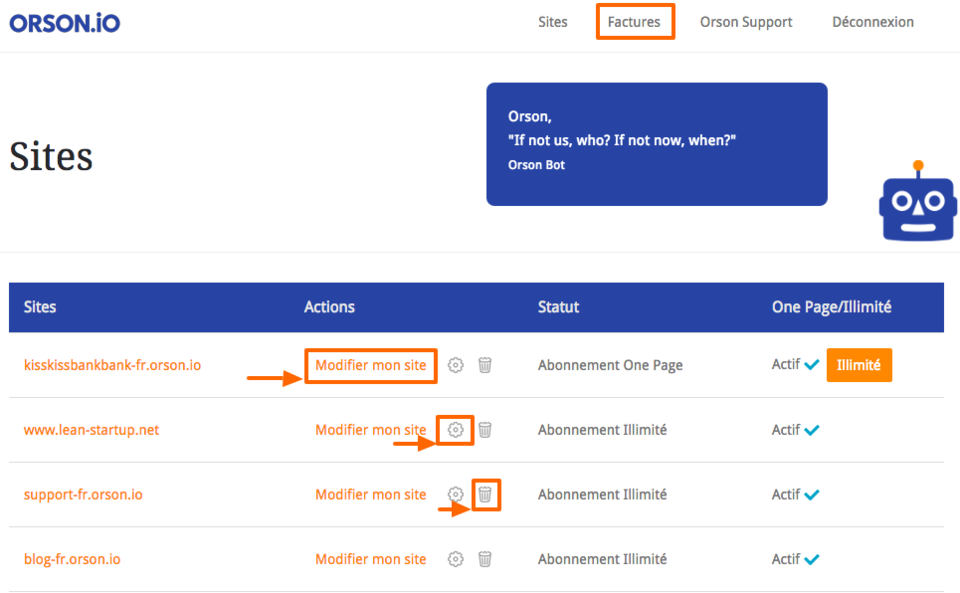Go to the Factures page
This screenshot has height=593, width=960.
pos(634,22)
